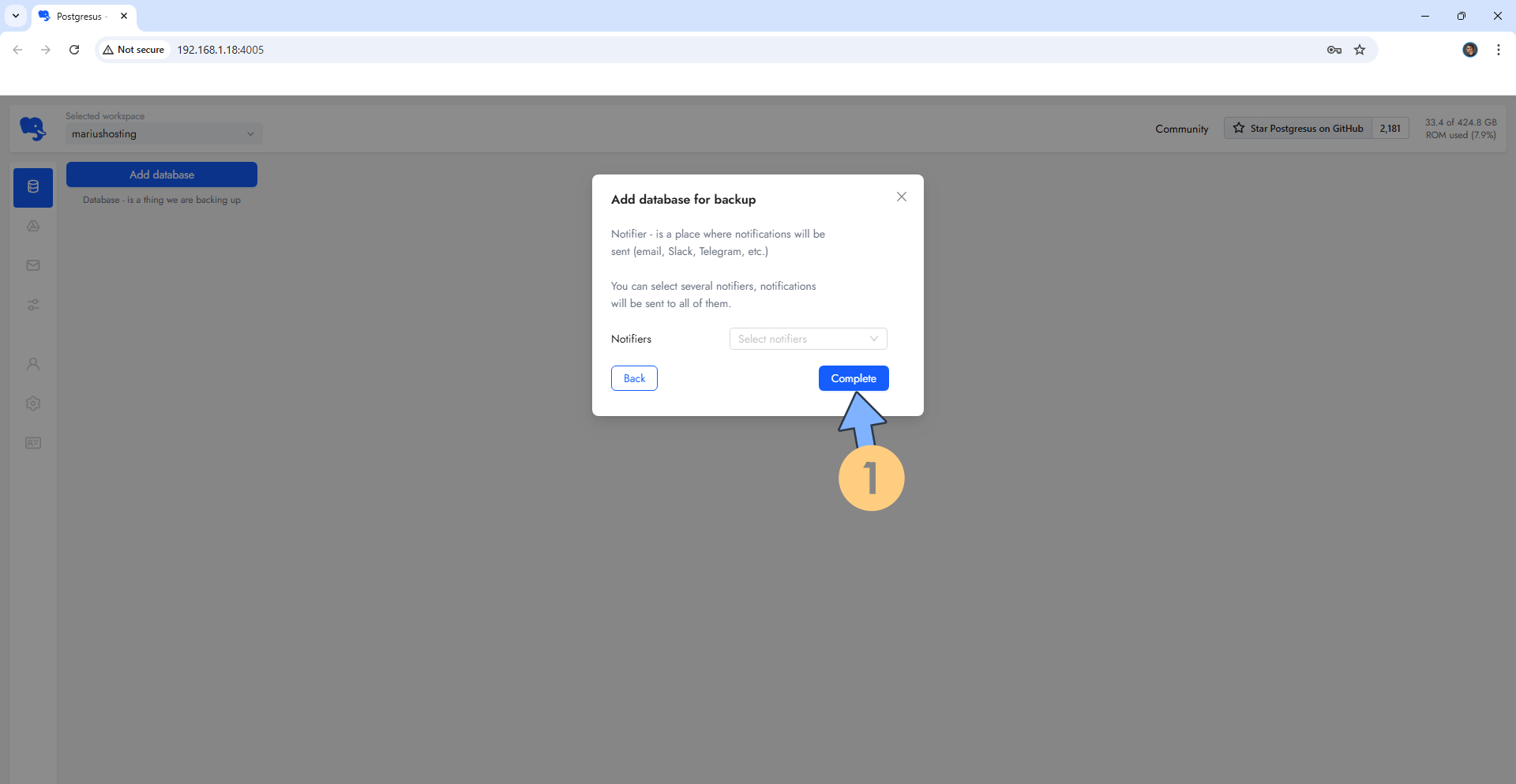This screenshot has height=784, width=1516.
Task: Click Star Postgresus on GitHub
Action: click(x=1298, y=129)
